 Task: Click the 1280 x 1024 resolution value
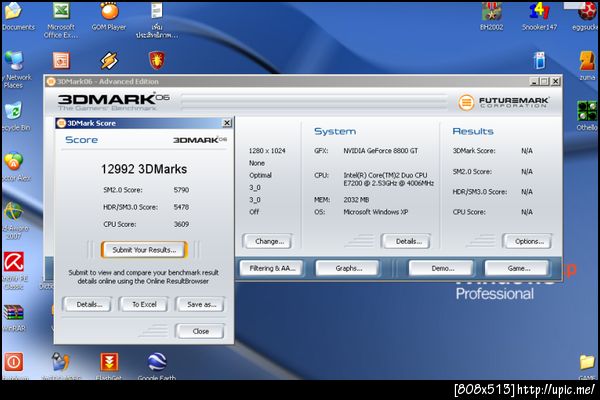[x=267, y=151]
